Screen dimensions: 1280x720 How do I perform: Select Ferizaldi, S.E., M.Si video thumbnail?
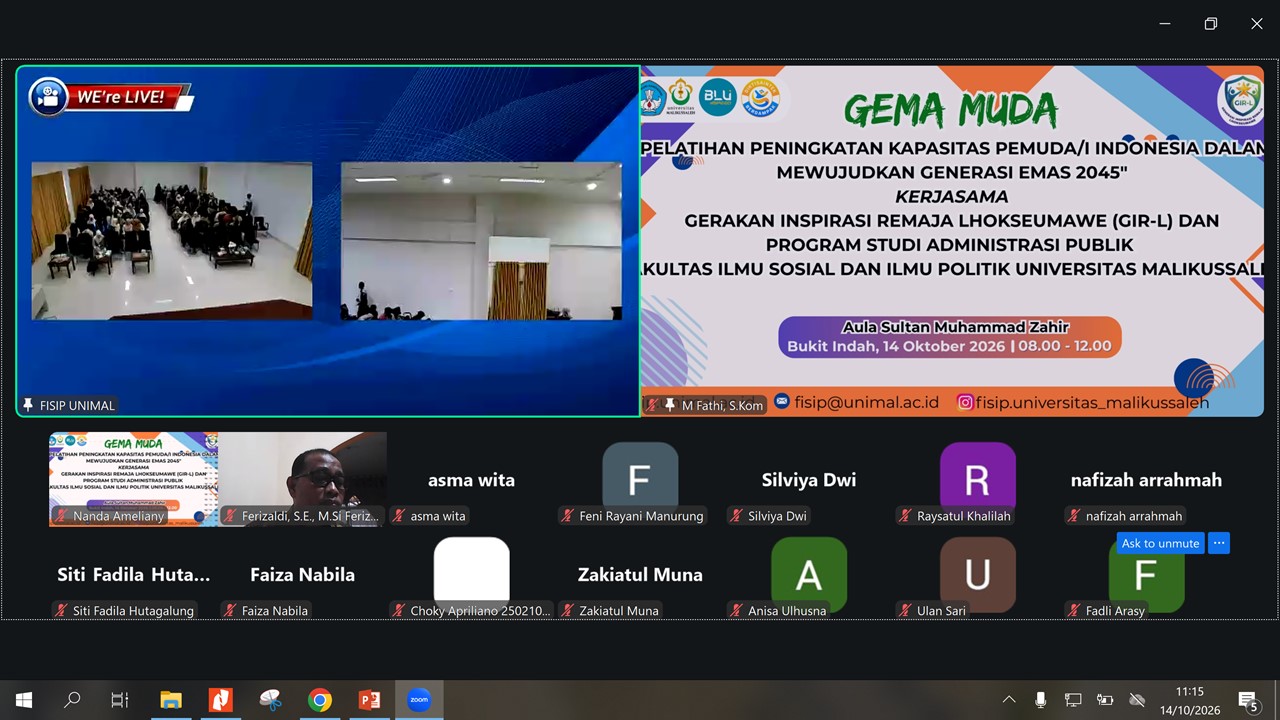[303, 479]
